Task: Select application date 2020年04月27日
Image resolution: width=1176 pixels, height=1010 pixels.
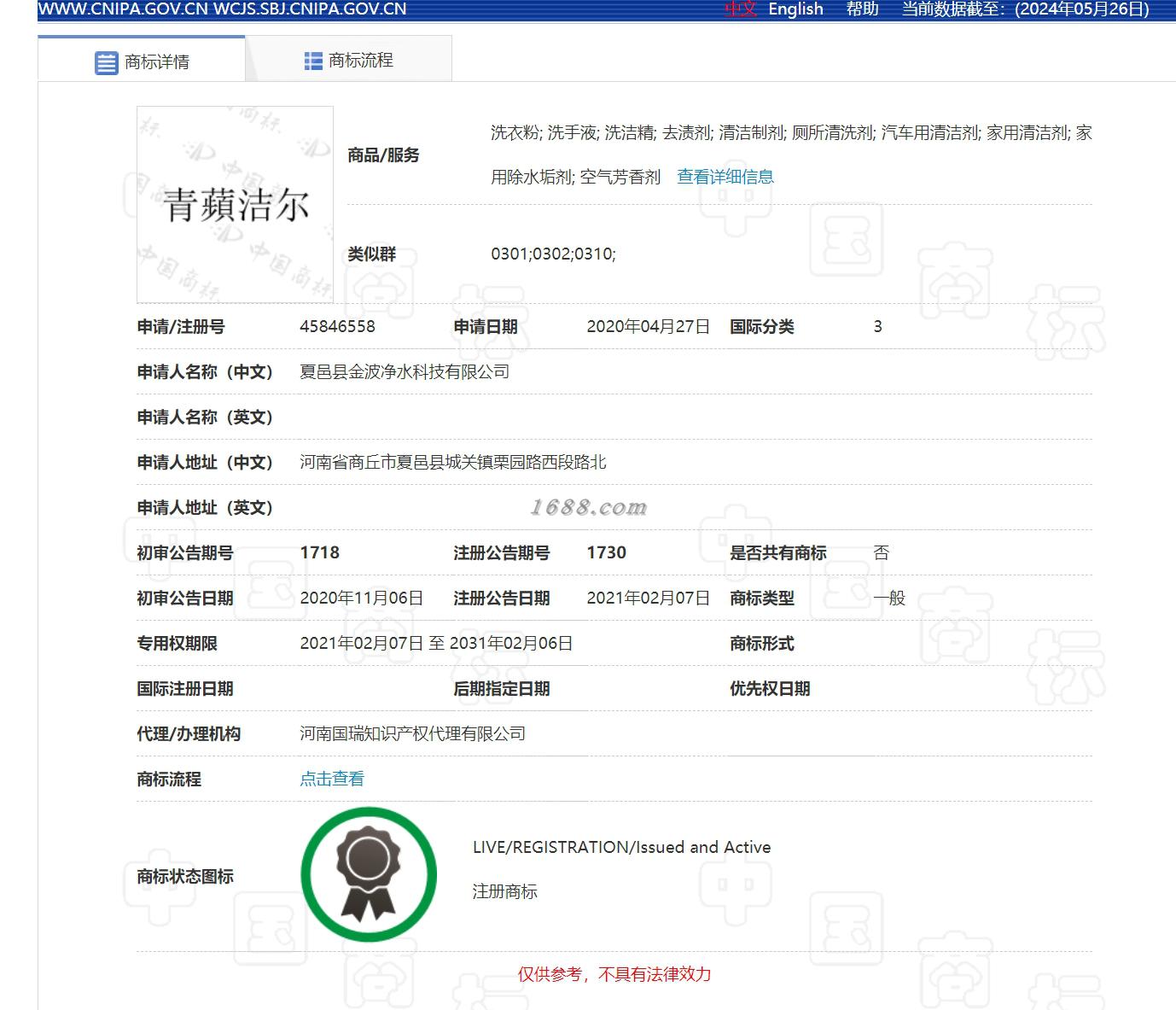Action: [648, 326]
